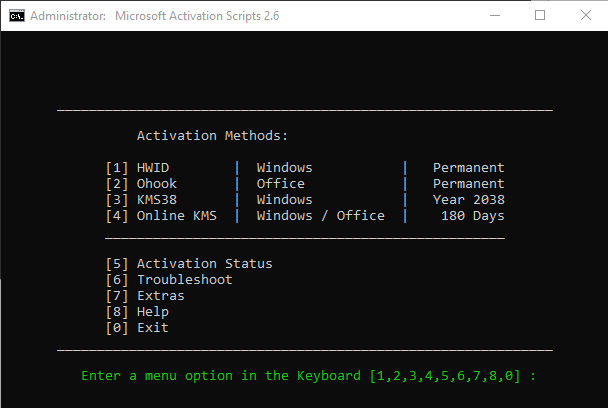Click 'Windows / Office' in Online KMS row
This screenshot has height=408, width=608.
320,216
